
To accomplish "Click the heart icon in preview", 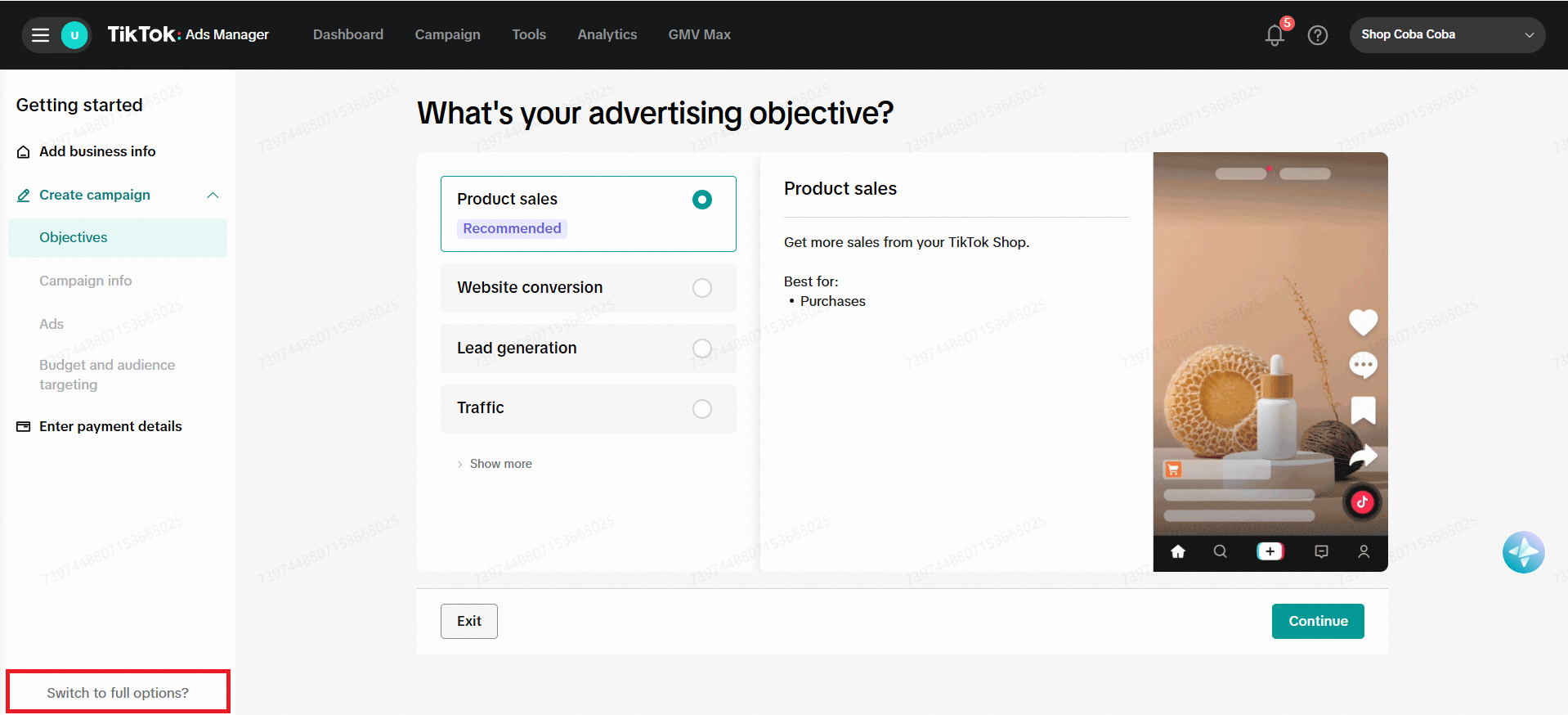I will (1362, 322).
